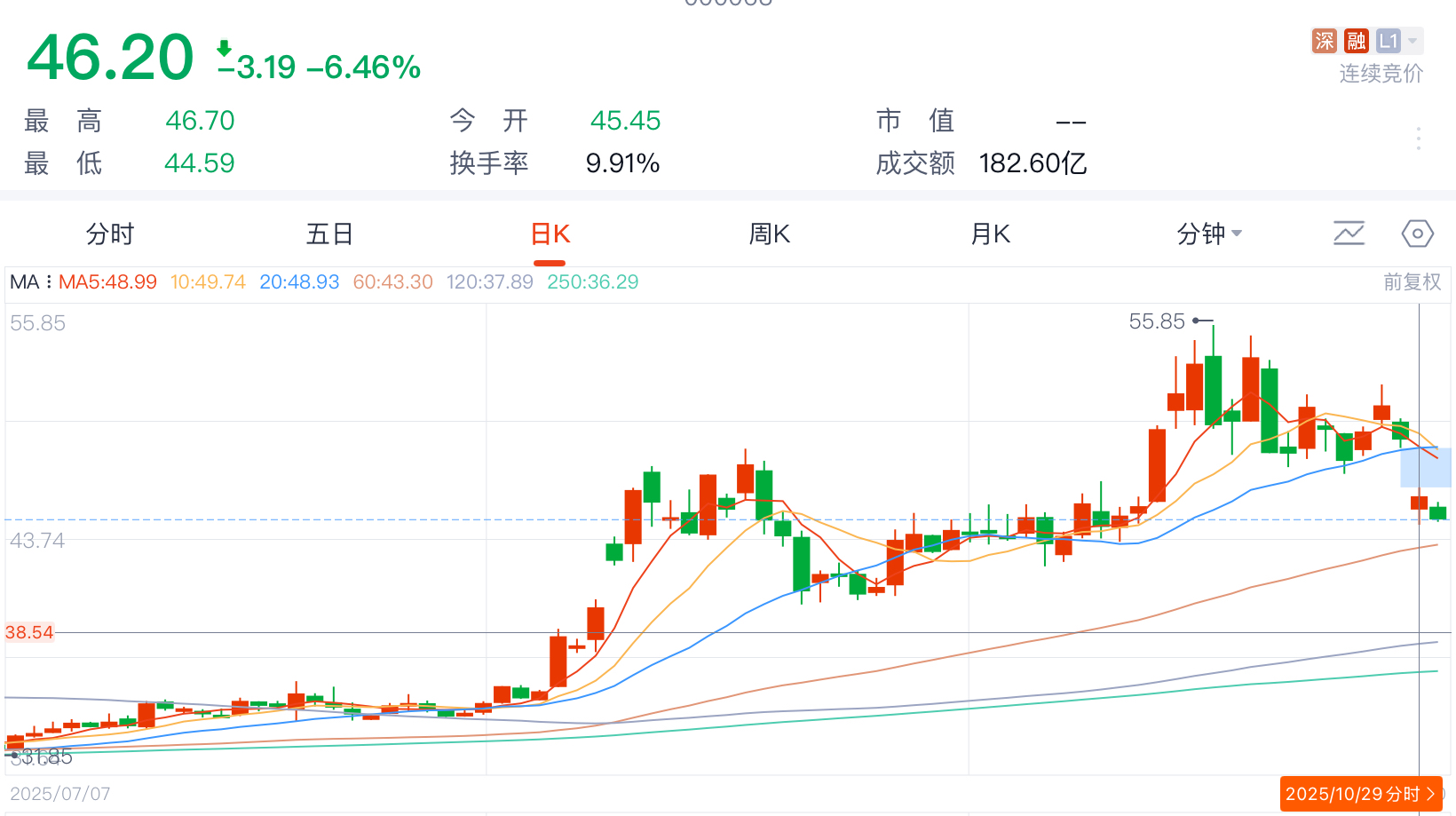Click the 连续竞价 trading status label

pos(1381,74)
